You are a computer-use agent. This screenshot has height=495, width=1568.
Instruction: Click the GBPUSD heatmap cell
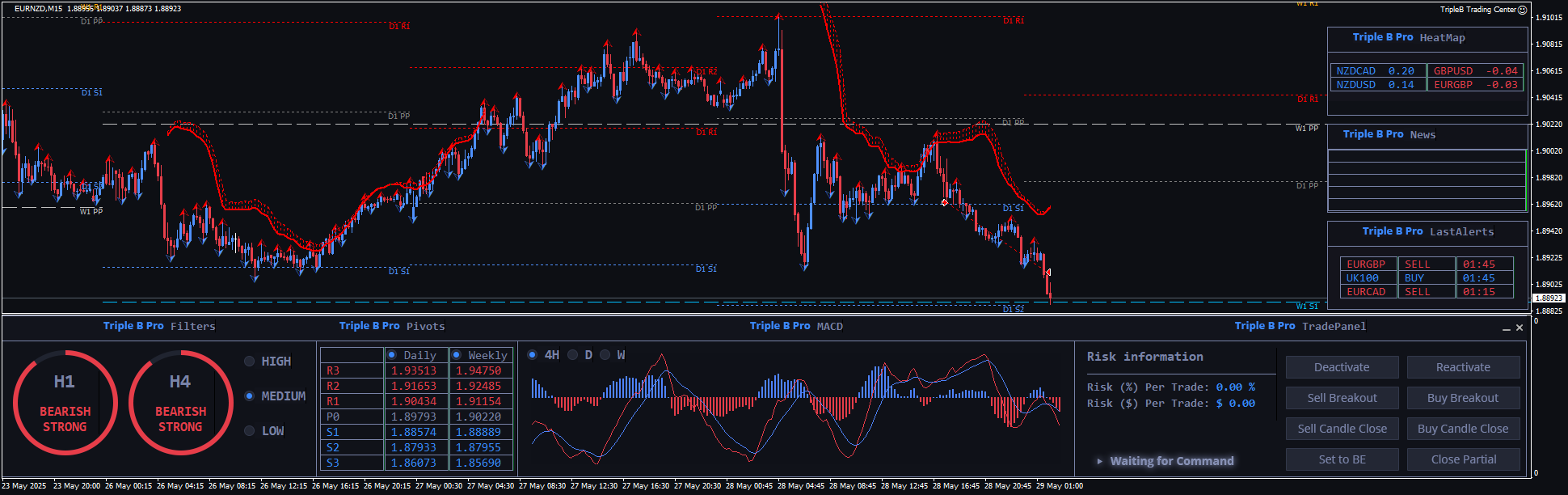[1475, 71]
